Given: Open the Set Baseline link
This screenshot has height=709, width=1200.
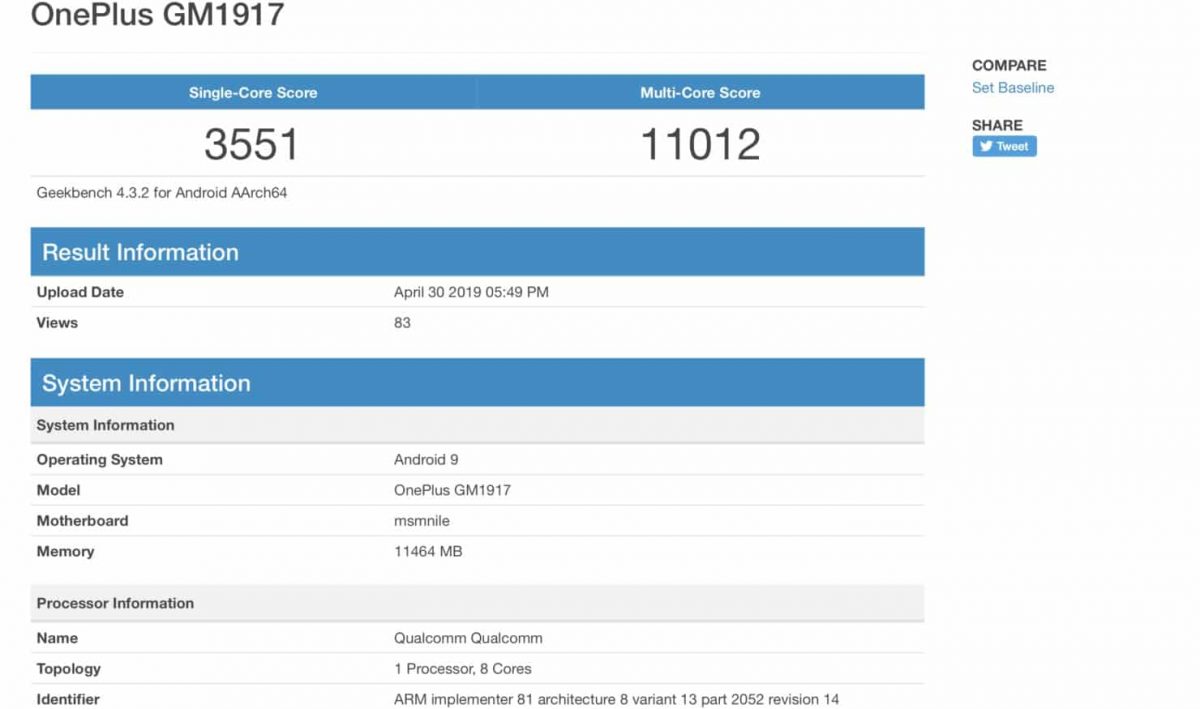Looking at the screenshot, I should pyautogui.click(x=1012, y=88).
